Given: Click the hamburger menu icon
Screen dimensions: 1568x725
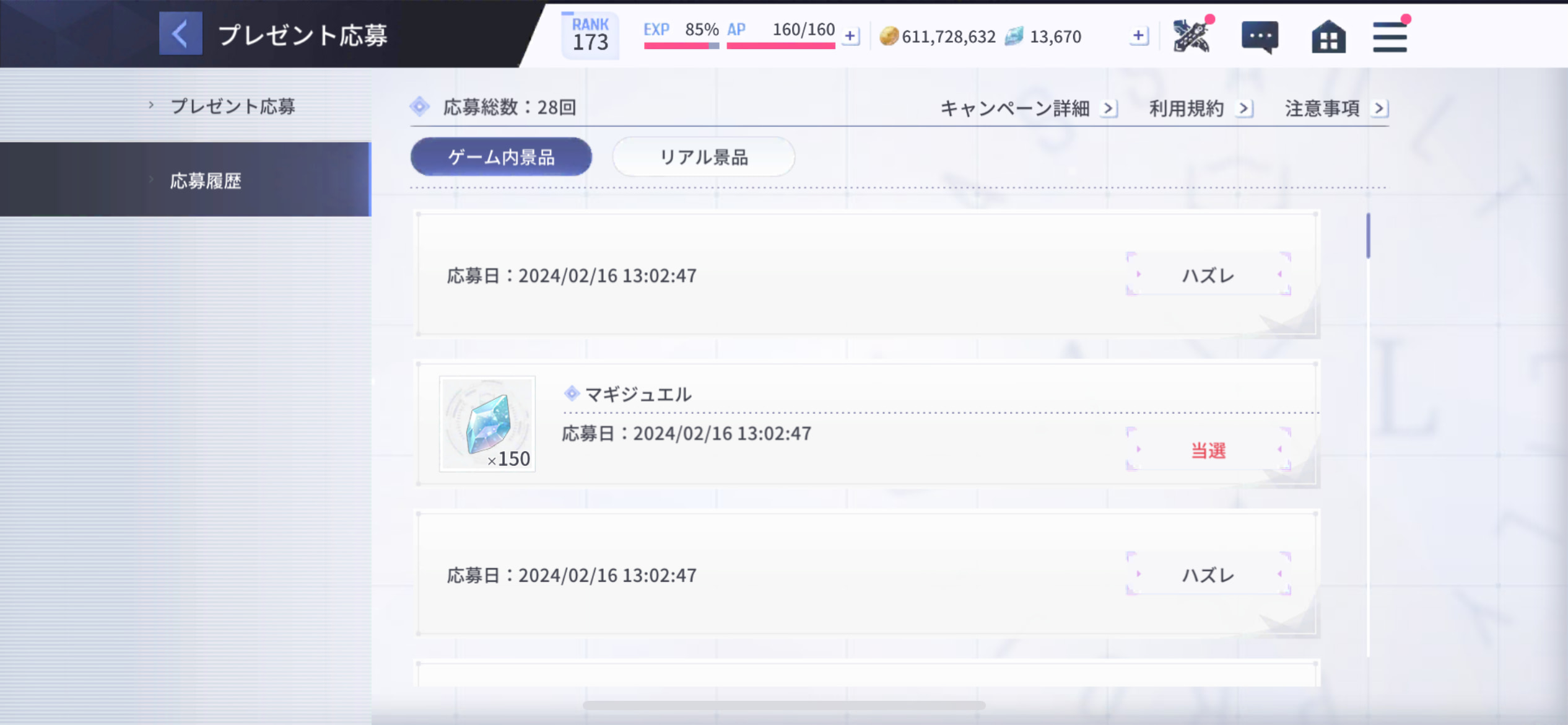Looking at the screenshot, I should coord(1392,36).
